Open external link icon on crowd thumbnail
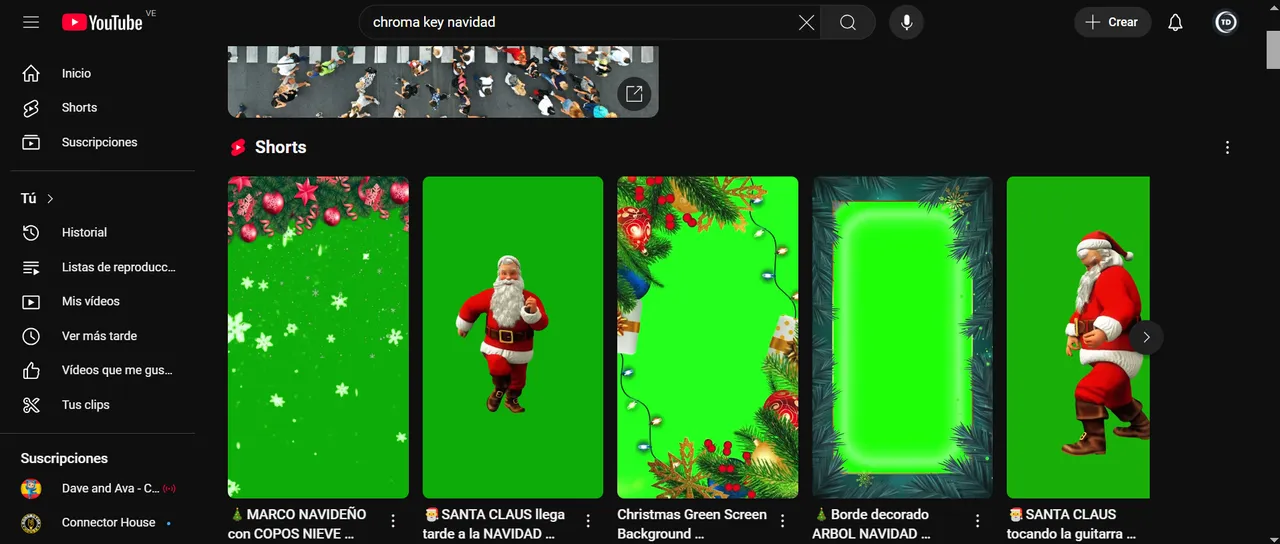This screenshot has width=1280, height=544. [x=634, y=94]
